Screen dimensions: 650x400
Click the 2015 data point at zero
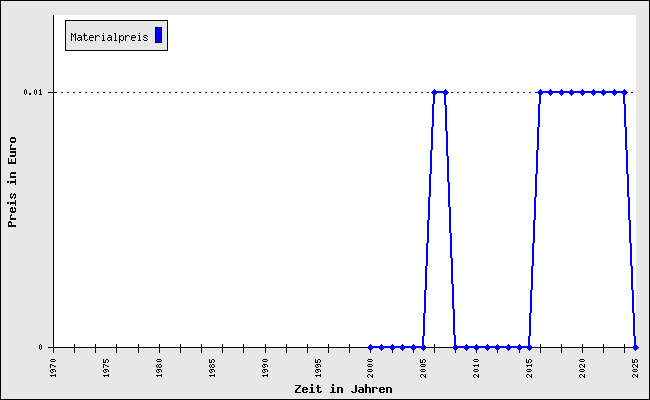click(529, 347)
